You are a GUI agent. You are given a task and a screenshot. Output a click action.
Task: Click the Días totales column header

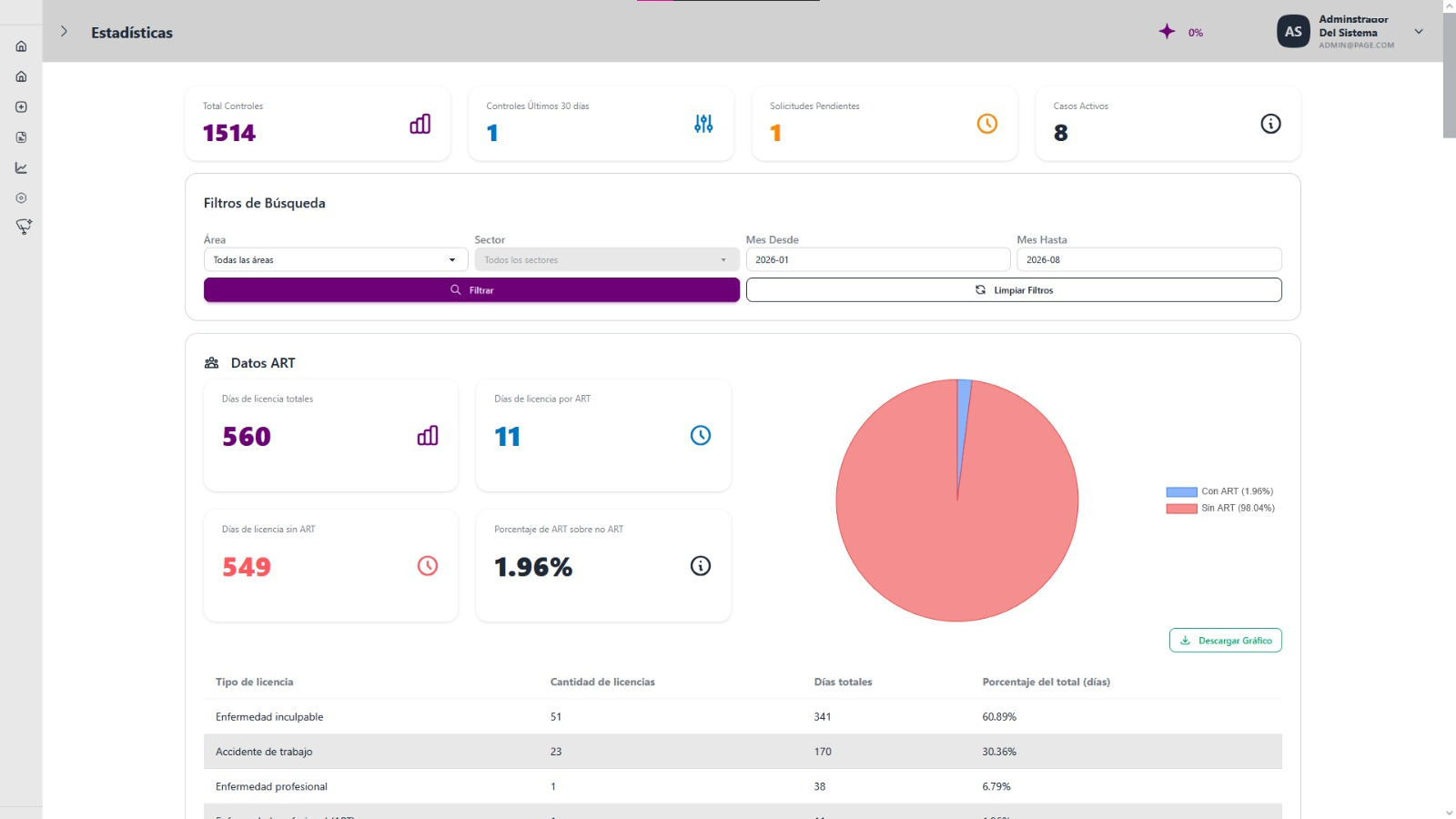point(844,682)
